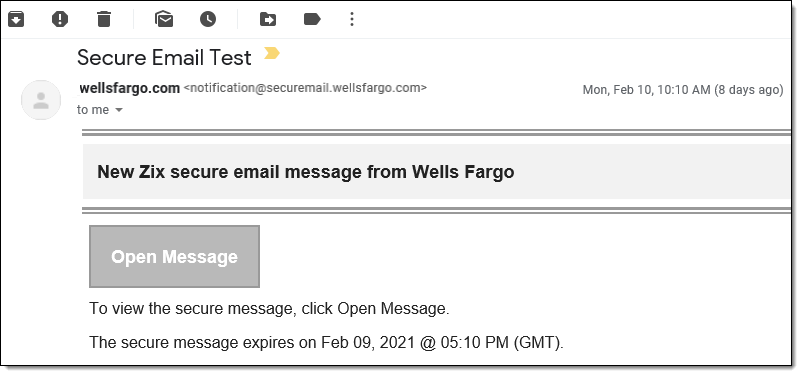Open the More options three-dot menu
The height and width of the screenshot is (375, 801).
tap(351, 19)
